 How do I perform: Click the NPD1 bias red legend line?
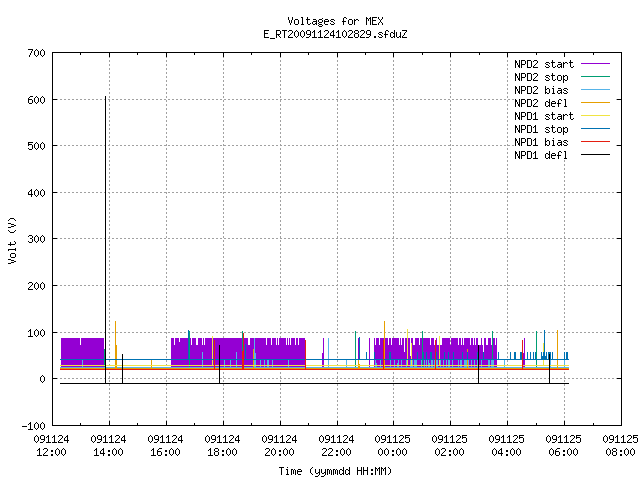click(595, 142)
